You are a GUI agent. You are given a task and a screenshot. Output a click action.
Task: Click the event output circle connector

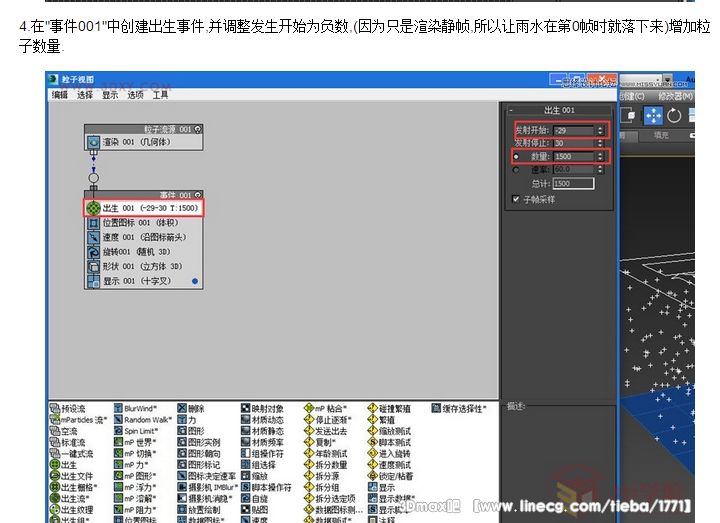click(94, 178)
